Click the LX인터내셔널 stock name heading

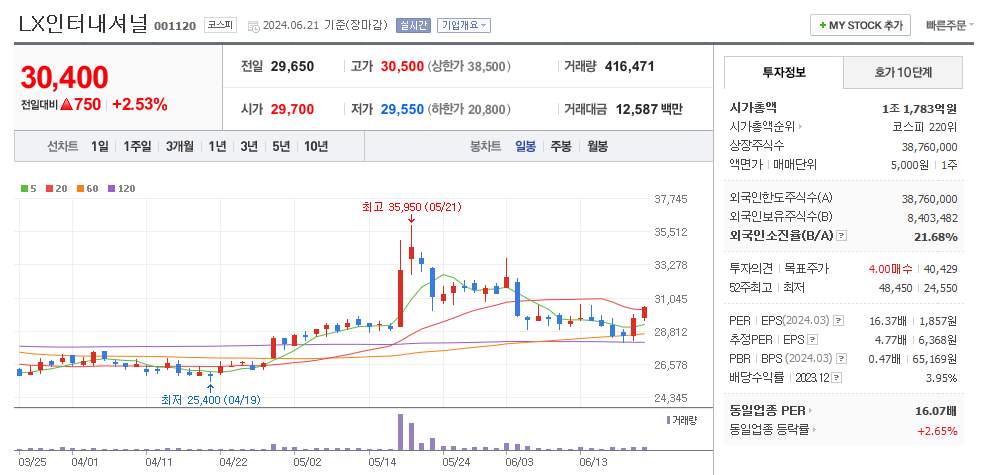[83, 24]
